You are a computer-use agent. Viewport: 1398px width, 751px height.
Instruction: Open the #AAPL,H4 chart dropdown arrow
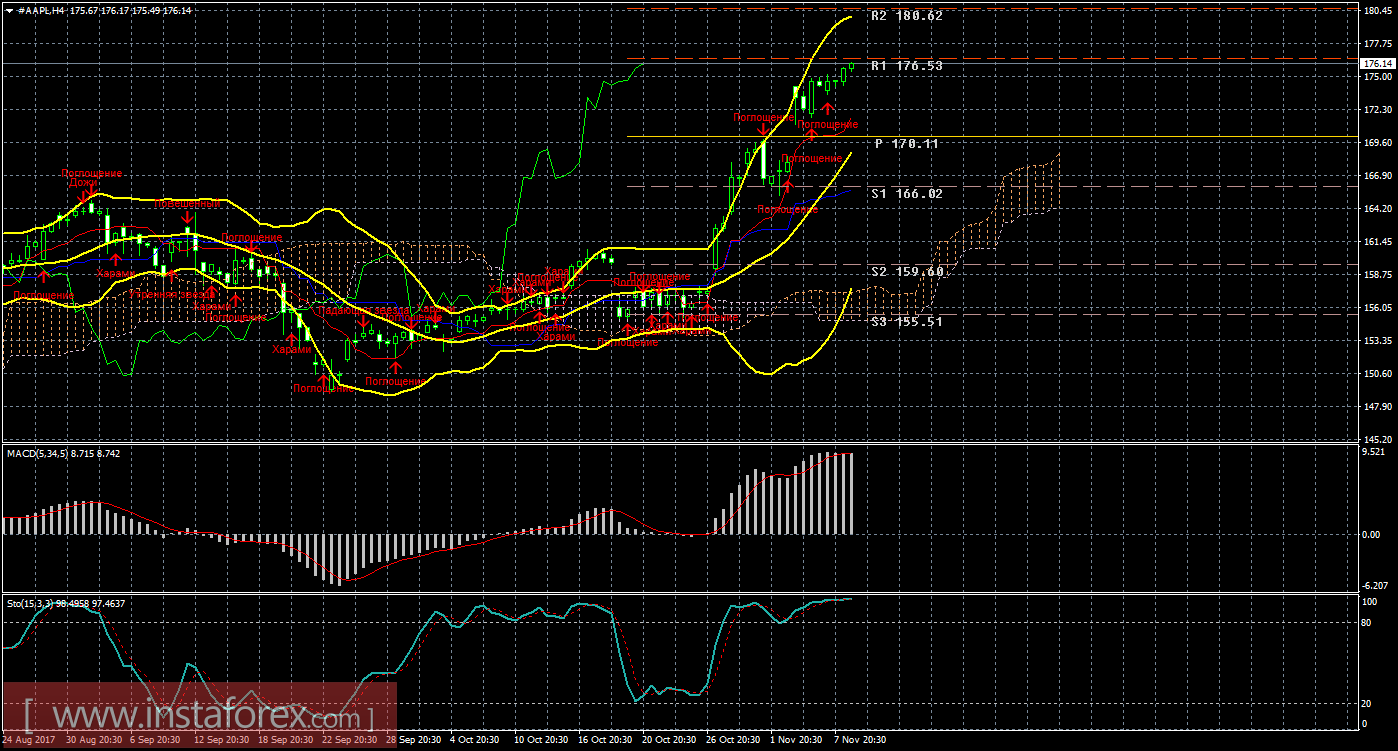(x=9, y=10)
